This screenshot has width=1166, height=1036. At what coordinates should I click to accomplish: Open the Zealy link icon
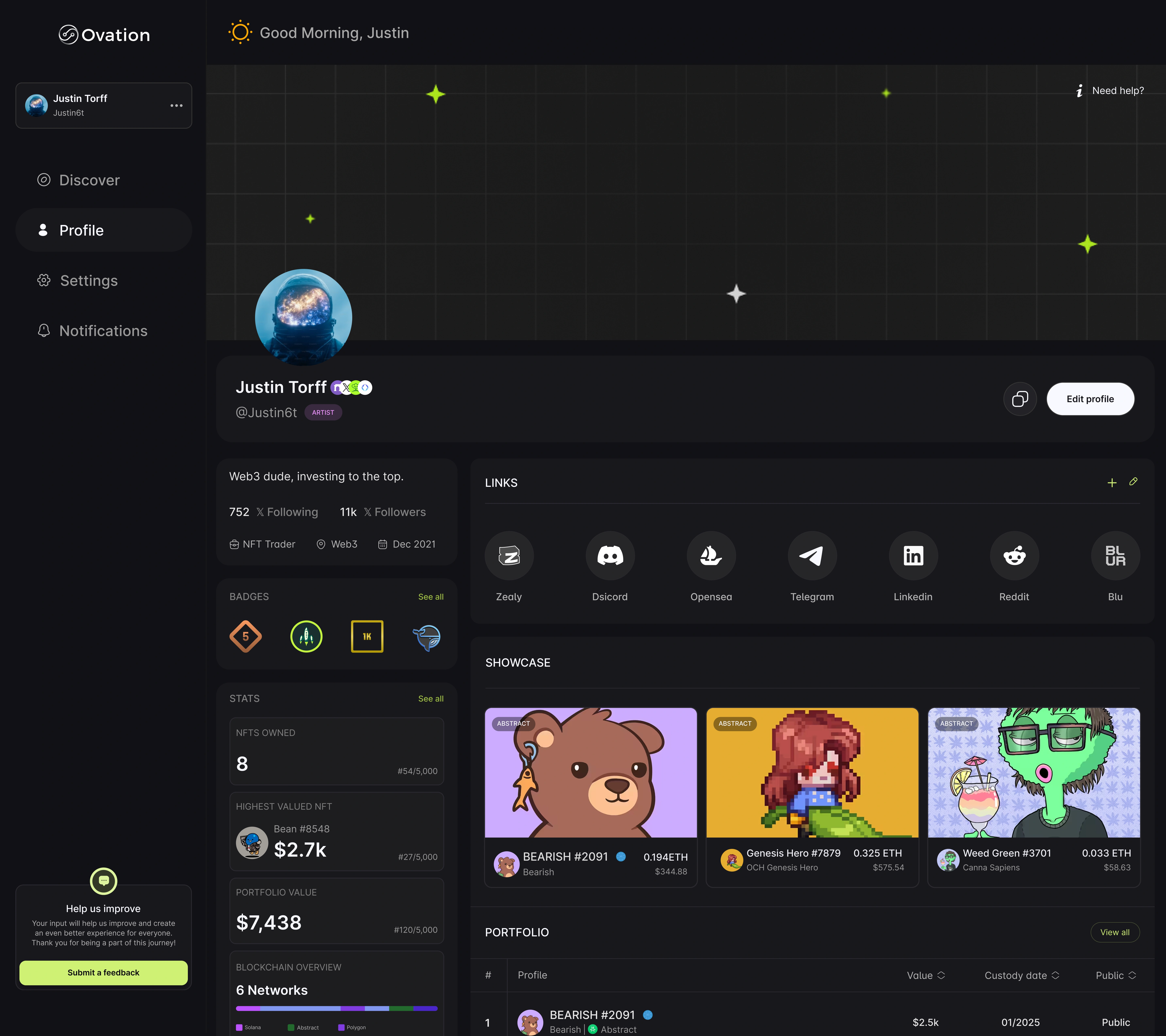click(x=509, y=555)
